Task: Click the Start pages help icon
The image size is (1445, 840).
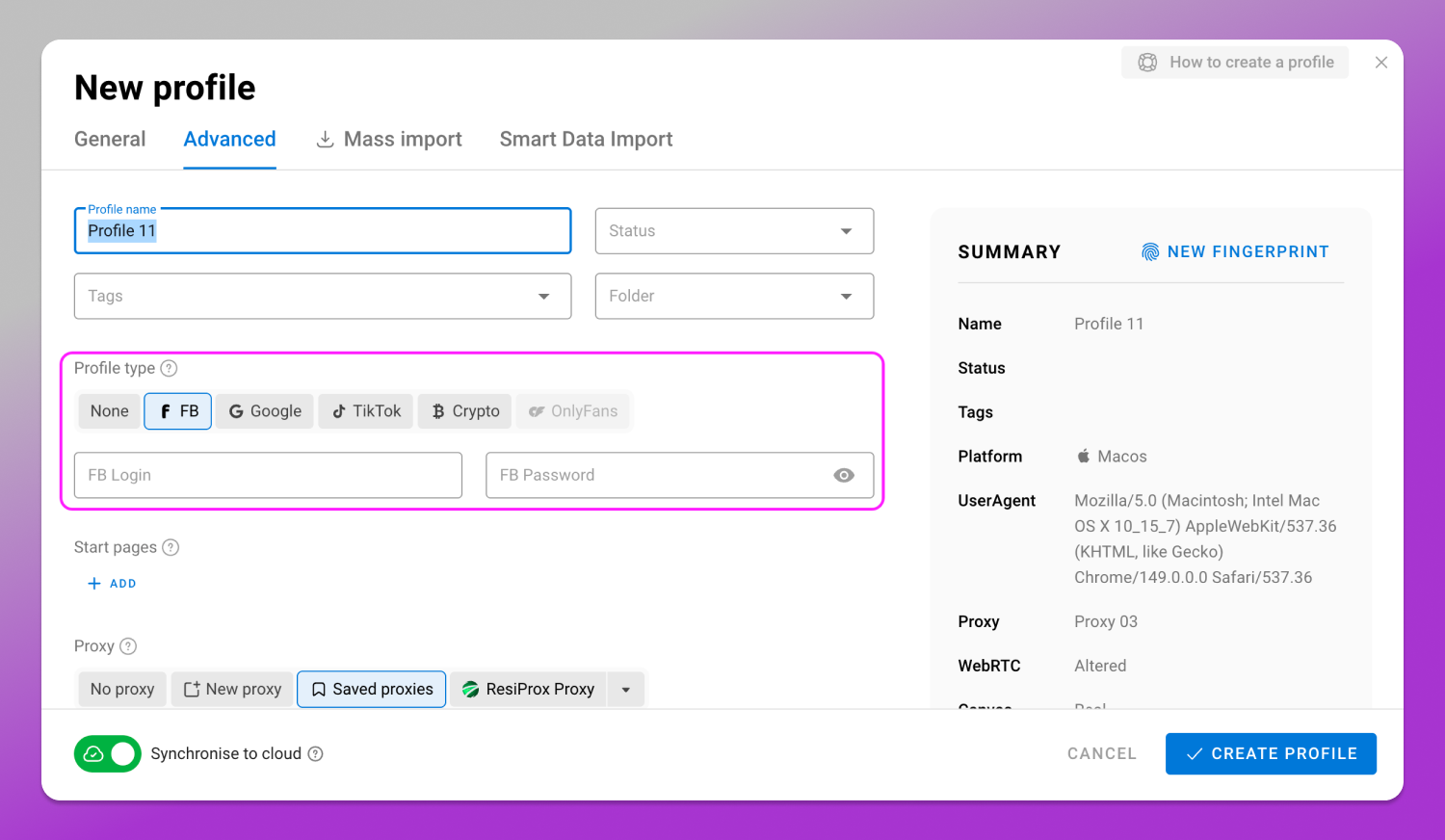Action: [x=171, y=547]
